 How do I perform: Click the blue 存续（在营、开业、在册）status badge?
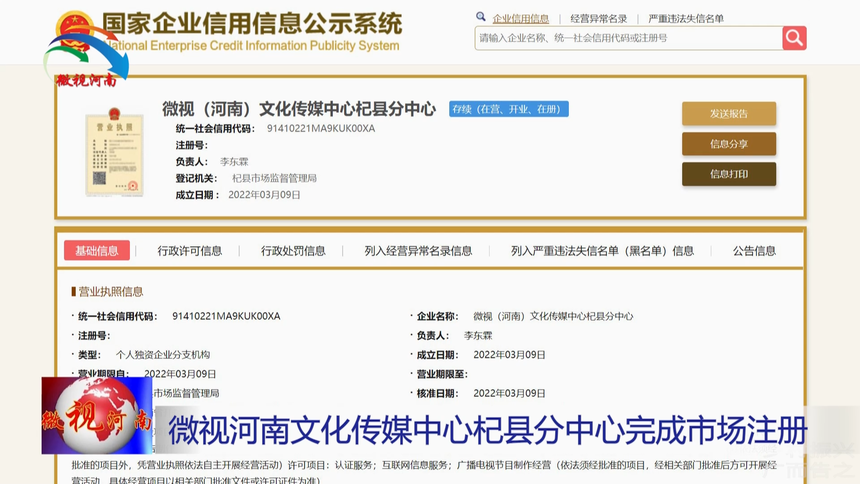coord(508,109)
